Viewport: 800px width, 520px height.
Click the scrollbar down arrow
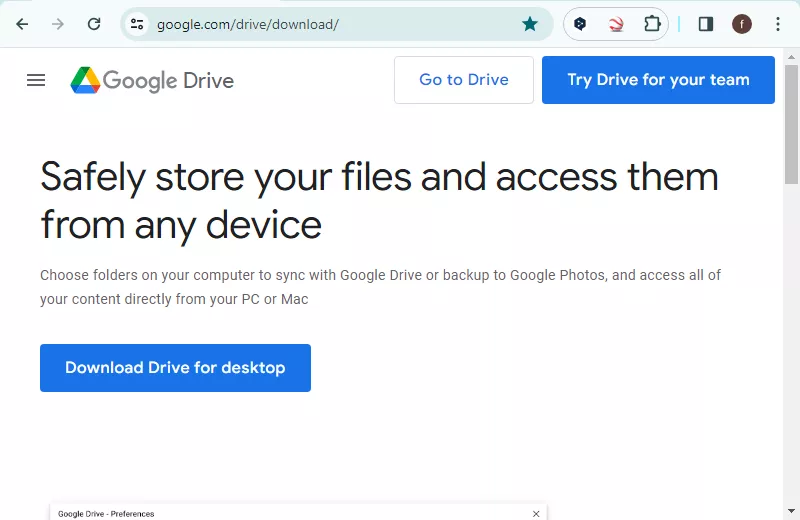(x=791, y=511)
